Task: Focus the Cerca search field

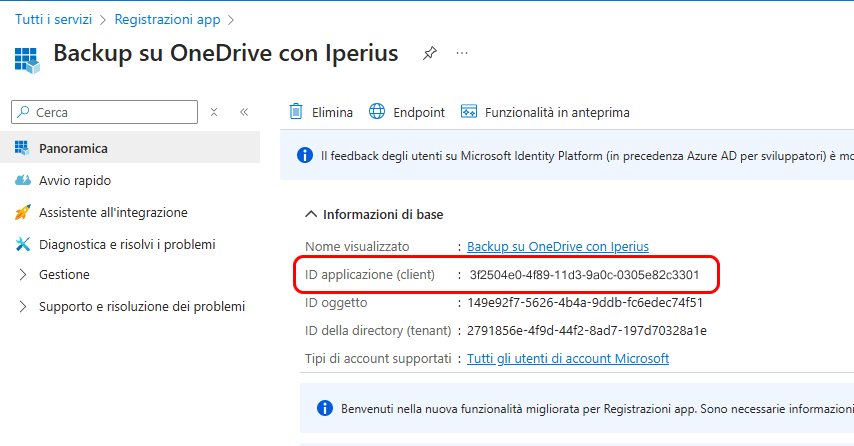Action: pyautogui.click(x=105, y=112)
